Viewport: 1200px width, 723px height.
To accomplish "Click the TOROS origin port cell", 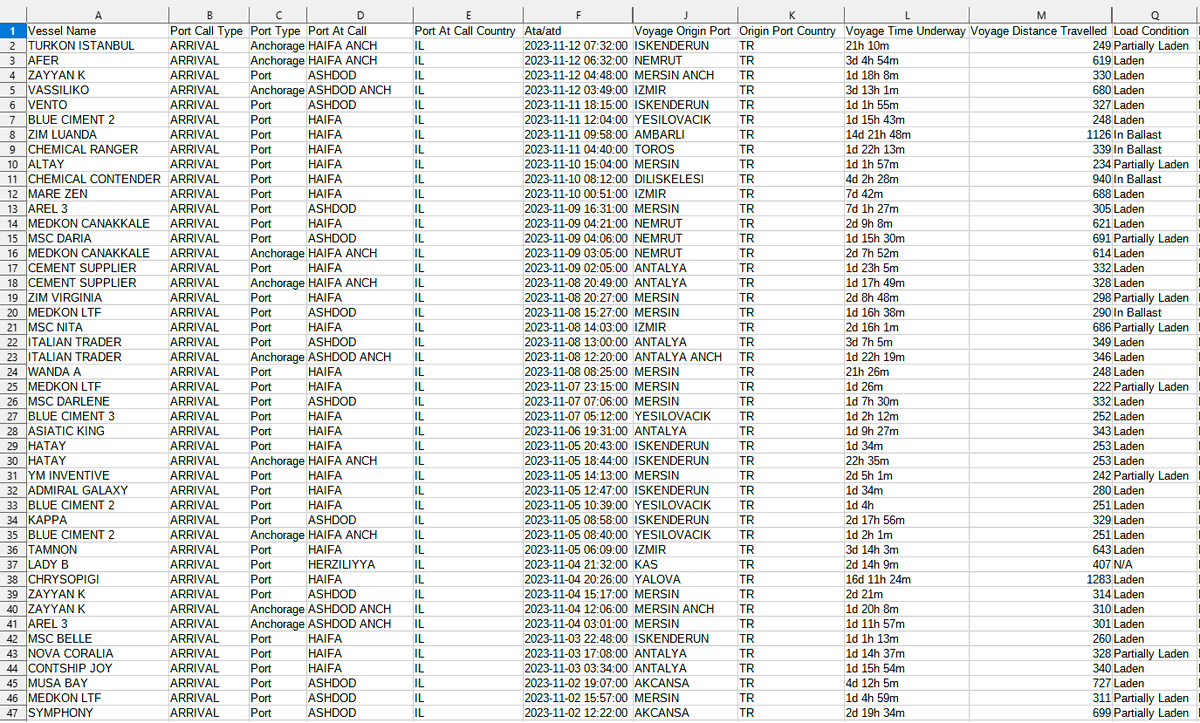I will point(685,150).
